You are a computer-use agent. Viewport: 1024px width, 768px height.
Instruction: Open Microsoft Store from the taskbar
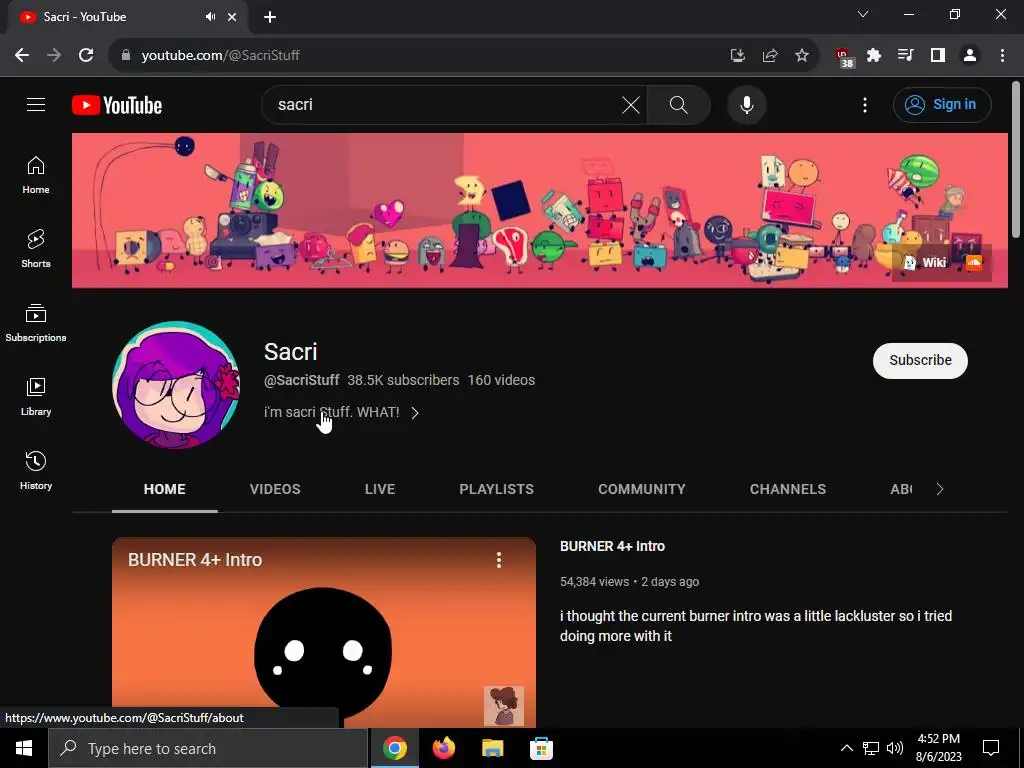(x=541, y=748)
